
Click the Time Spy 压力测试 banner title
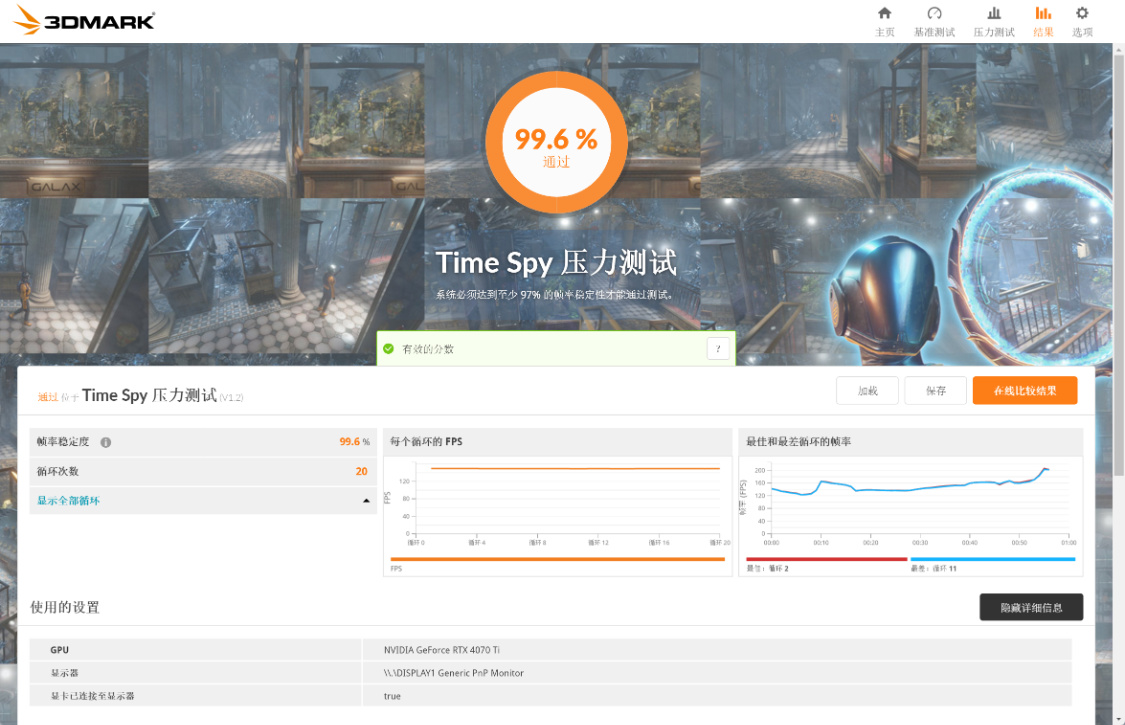click(556, 263)
